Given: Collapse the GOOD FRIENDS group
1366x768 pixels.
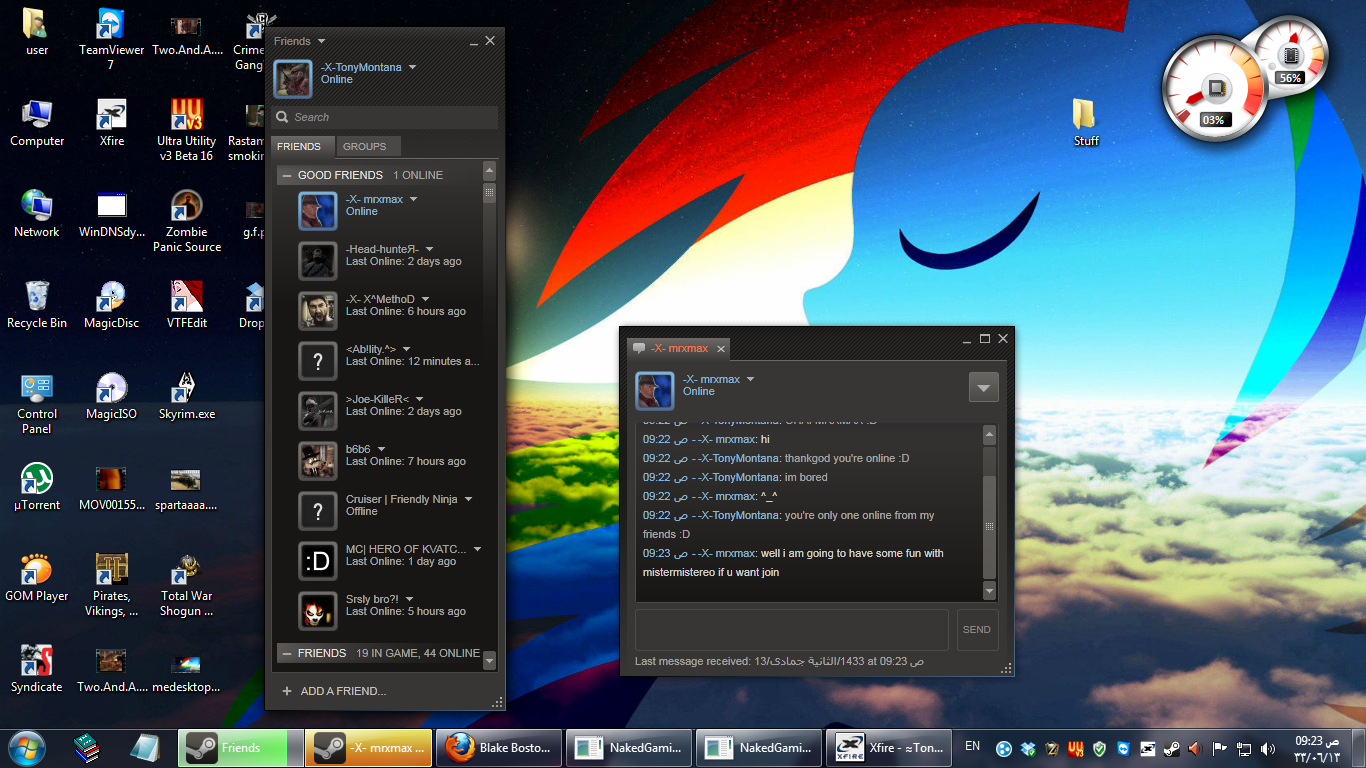Looking at the screenshot, I should tap(287, 175).
